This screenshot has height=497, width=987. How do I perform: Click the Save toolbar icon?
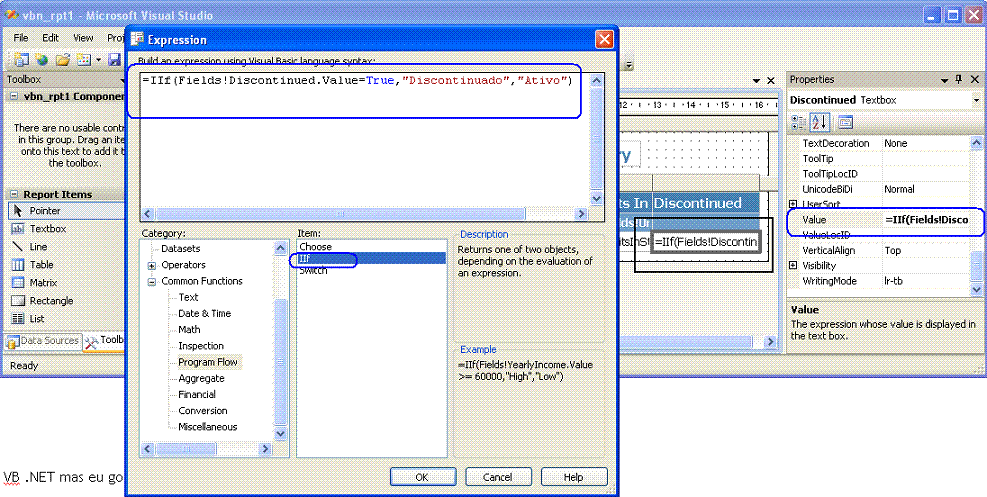point(115,60)
